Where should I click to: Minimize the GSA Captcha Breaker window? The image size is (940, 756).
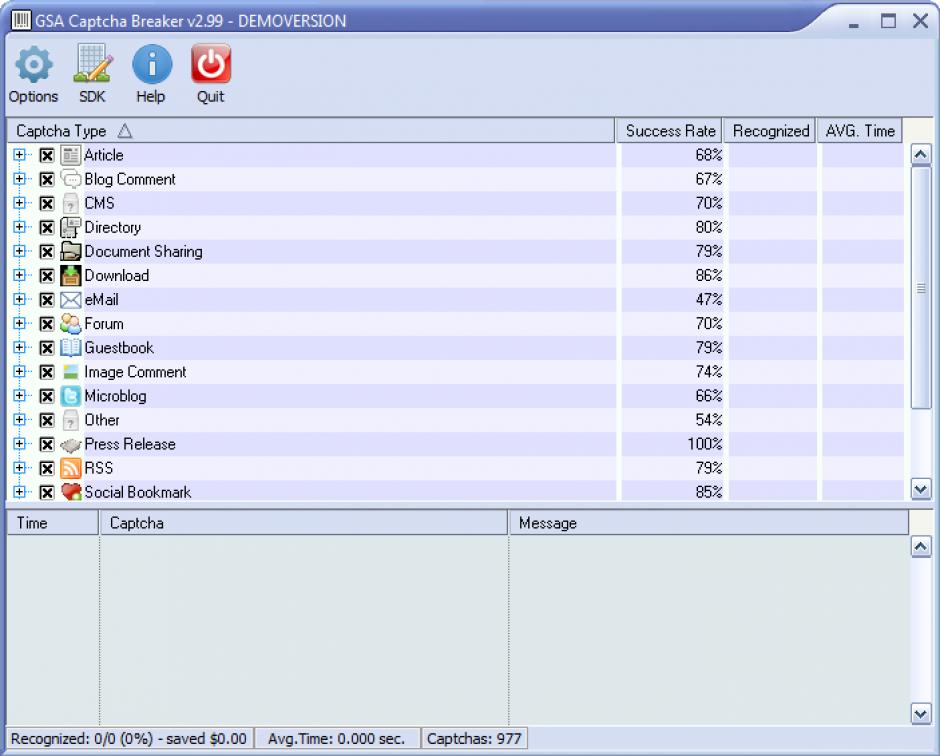point(854,24)
